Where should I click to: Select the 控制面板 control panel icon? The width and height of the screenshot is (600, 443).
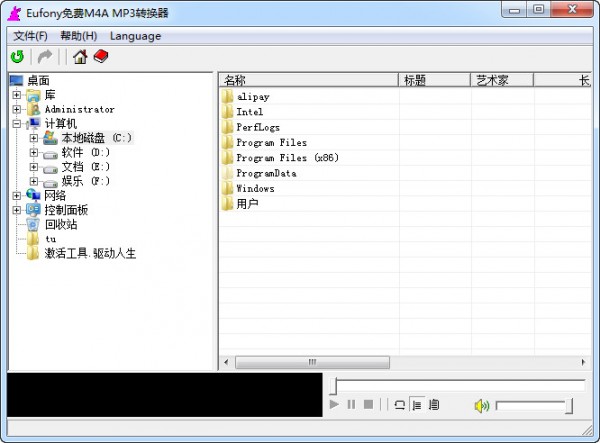[x=33, y=210]
